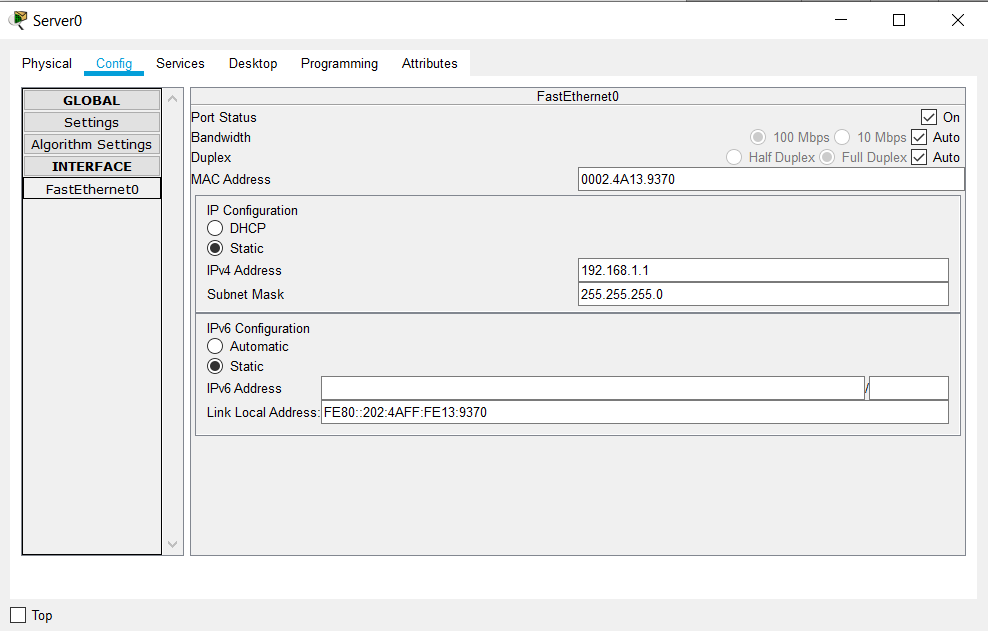988x631 pixels.
Task: Click the Subnet Mask field
Action: pyautogui.click(x=763, y=294)
